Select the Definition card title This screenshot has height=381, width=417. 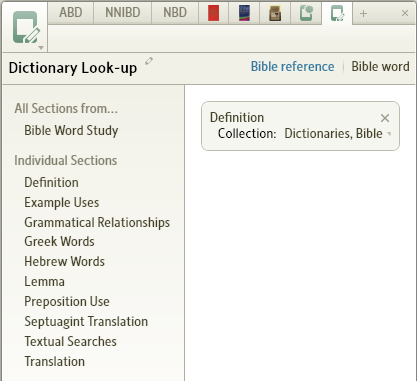[x=237, y=117]
